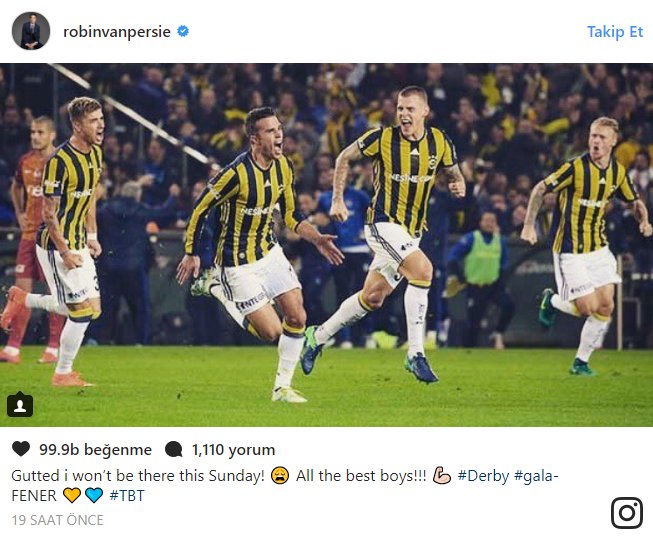View the 1,110 yorum comments
The height and width of the screenshot is (538, 653).
(233, 450)
